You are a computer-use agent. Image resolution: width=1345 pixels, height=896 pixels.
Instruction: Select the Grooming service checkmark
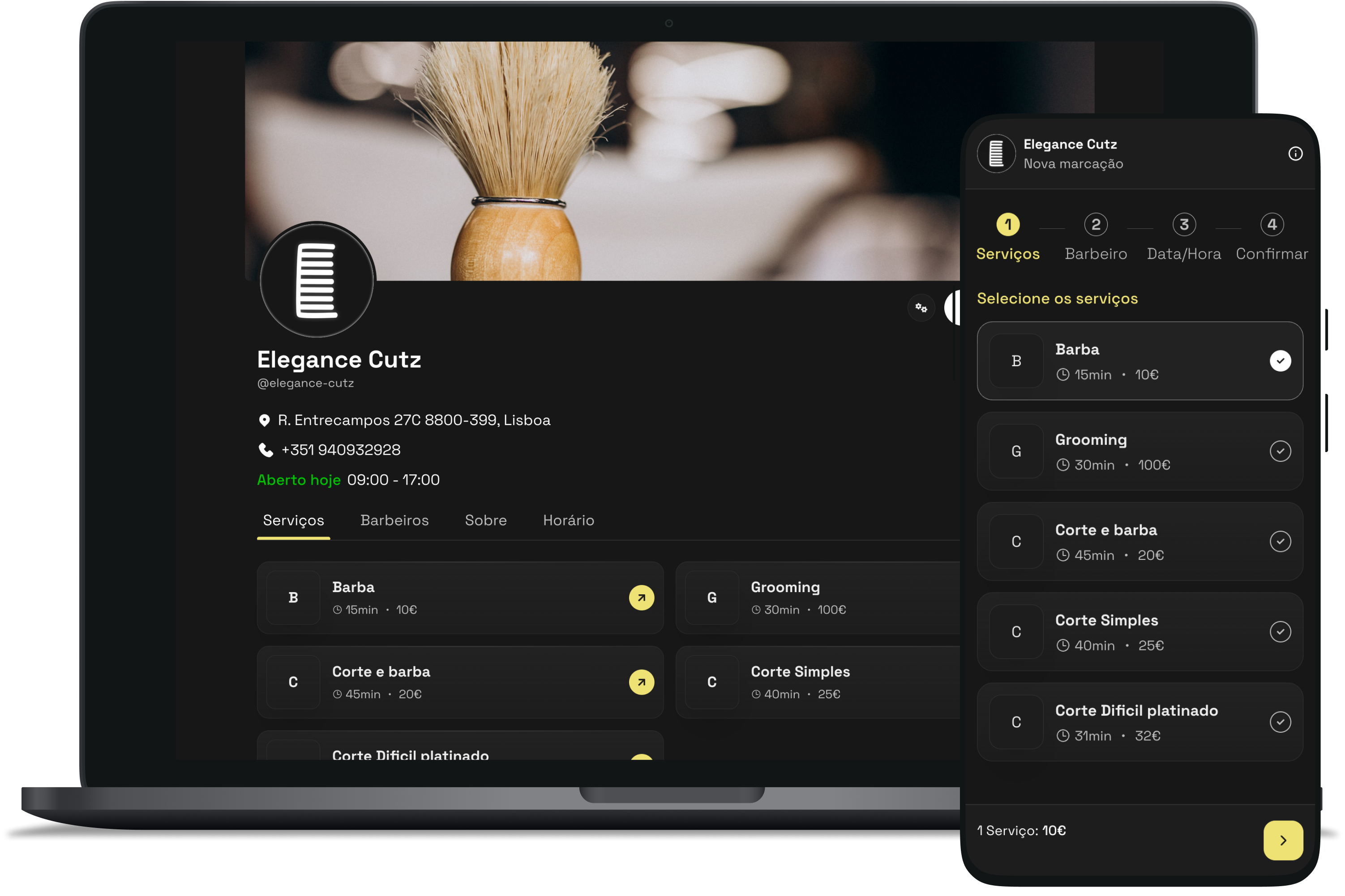tap(1280, 452)
